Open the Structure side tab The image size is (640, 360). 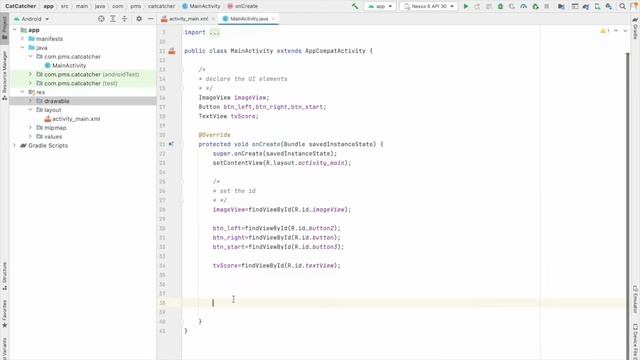tap(4, 276)
